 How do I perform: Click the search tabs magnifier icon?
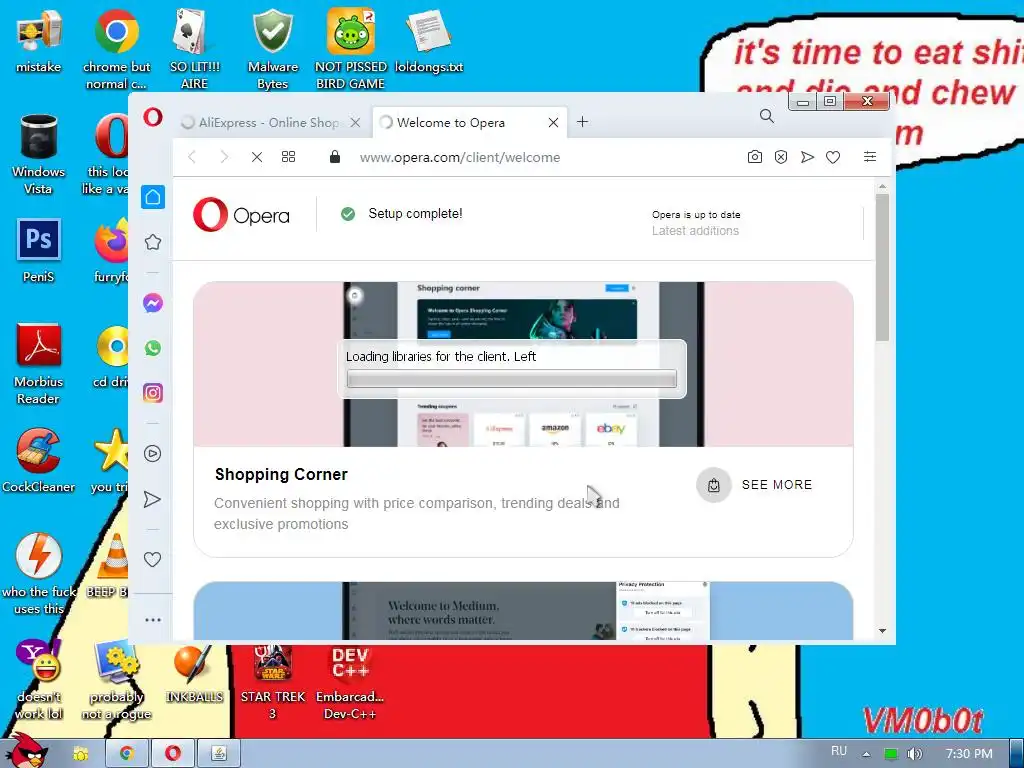point(767,116)
